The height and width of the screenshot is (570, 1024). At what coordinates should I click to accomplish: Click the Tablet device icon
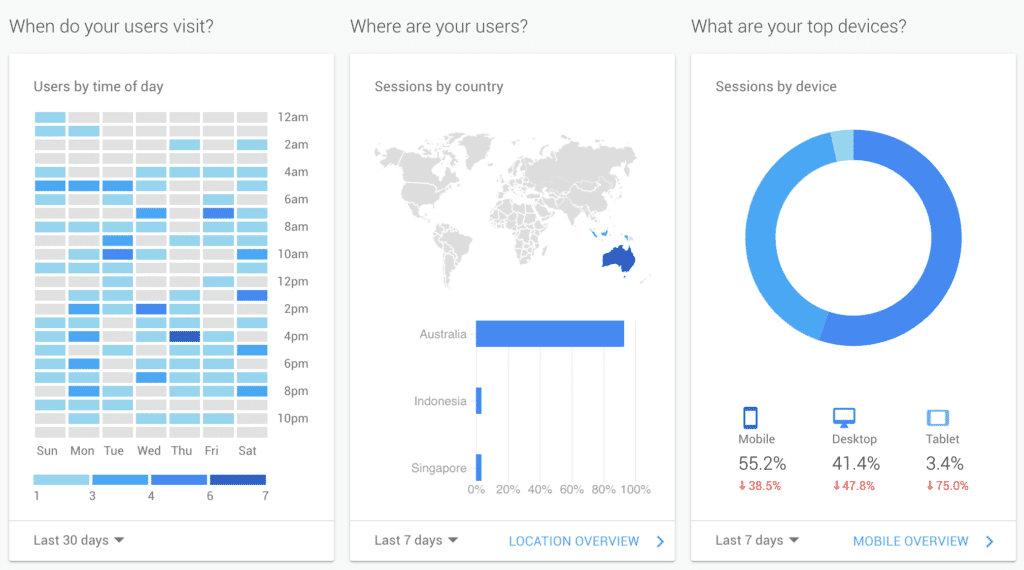[x=937, y=418]
